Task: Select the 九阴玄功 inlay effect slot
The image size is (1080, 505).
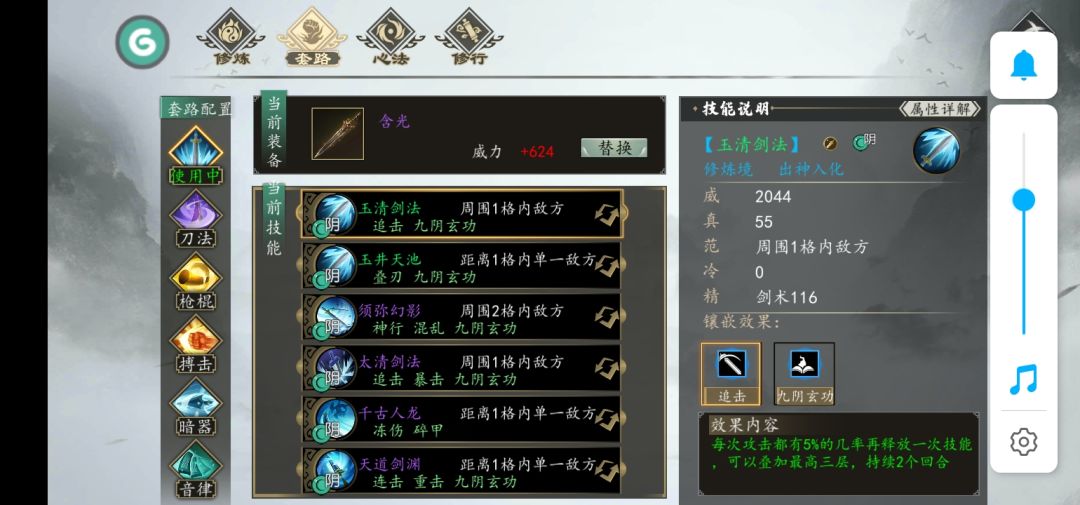Action: [804, 373]
